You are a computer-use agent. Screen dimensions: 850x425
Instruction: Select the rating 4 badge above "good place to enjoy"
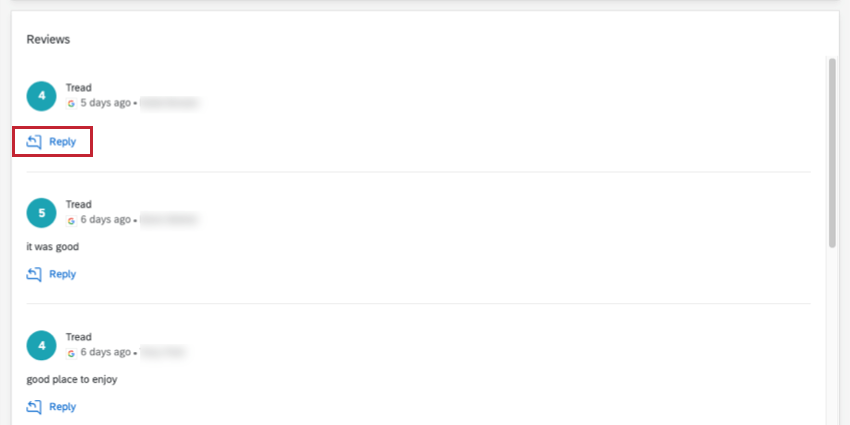(42, 345)
